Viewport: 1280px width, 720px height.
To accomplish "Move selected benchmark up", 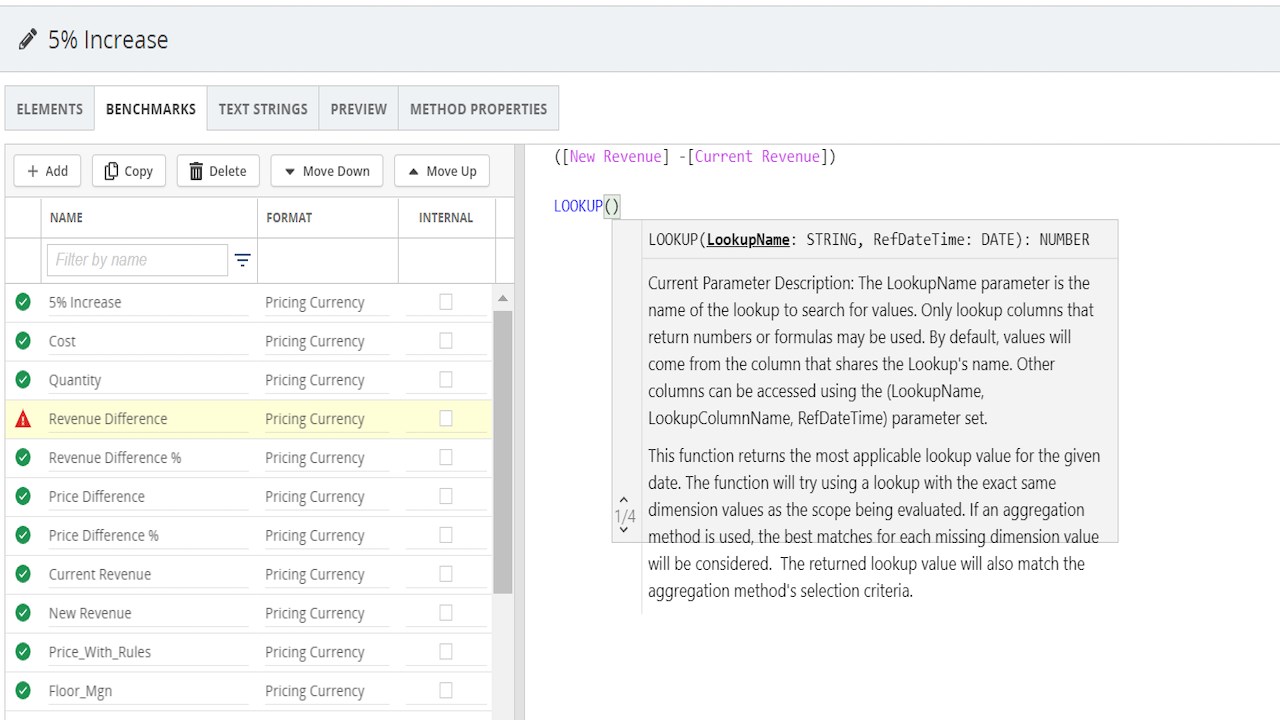I will click(441, 171).
